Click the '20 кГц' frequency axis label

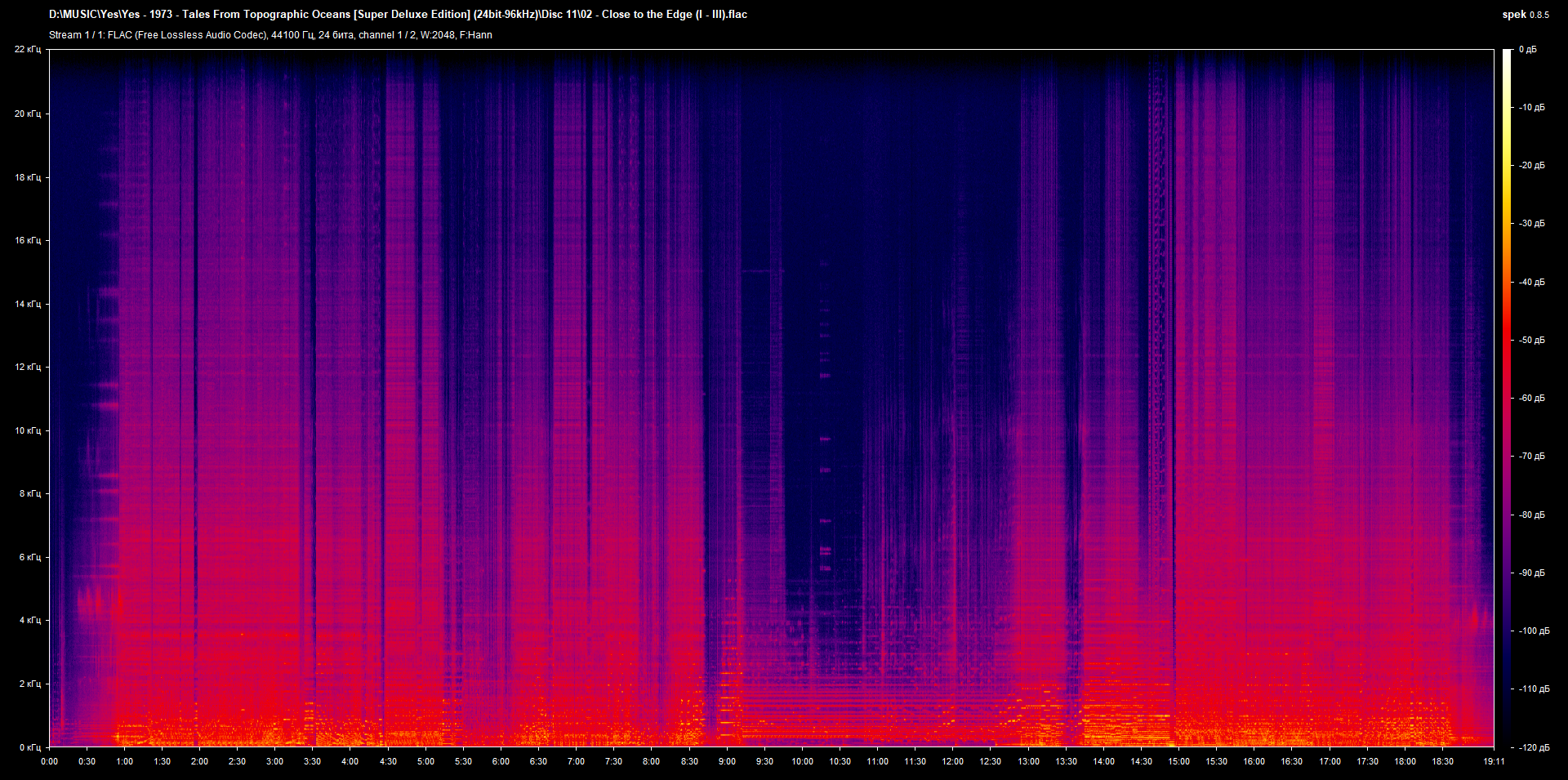click(27, 114)
